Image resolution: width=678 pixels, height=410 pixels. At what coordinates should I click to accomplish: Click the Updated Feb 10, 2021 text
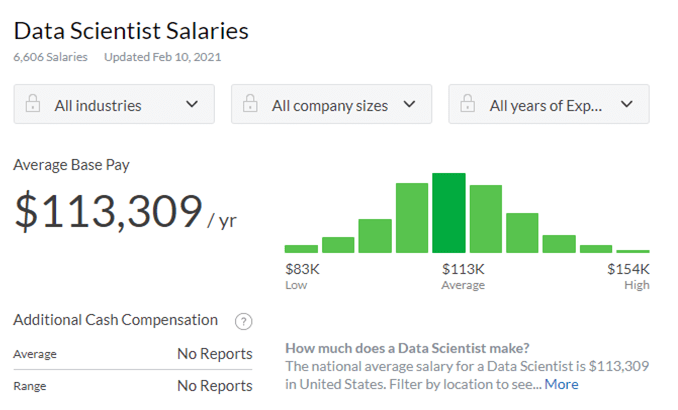tap(162, 57)
